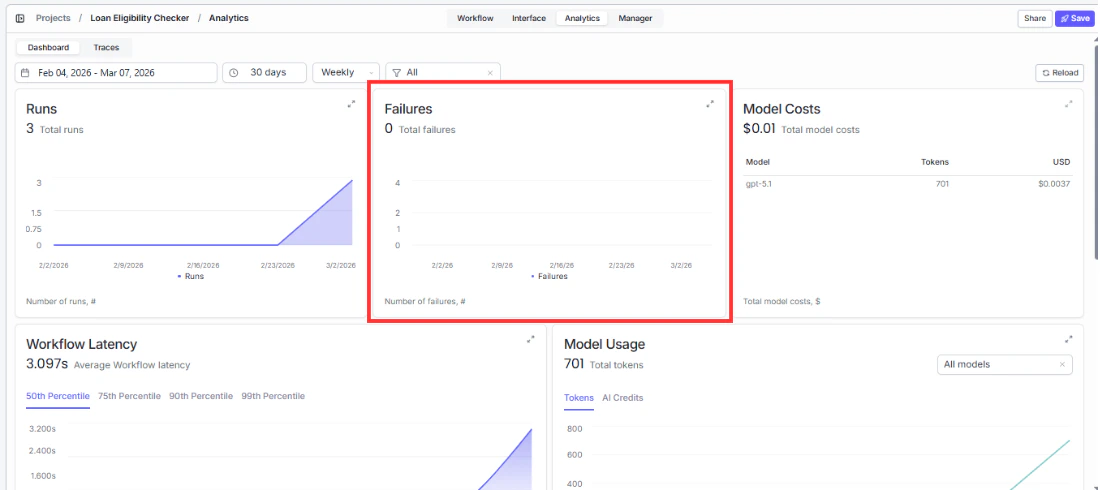
Task: Click the $0.0037 cost cell
Action: (1054, 185)
